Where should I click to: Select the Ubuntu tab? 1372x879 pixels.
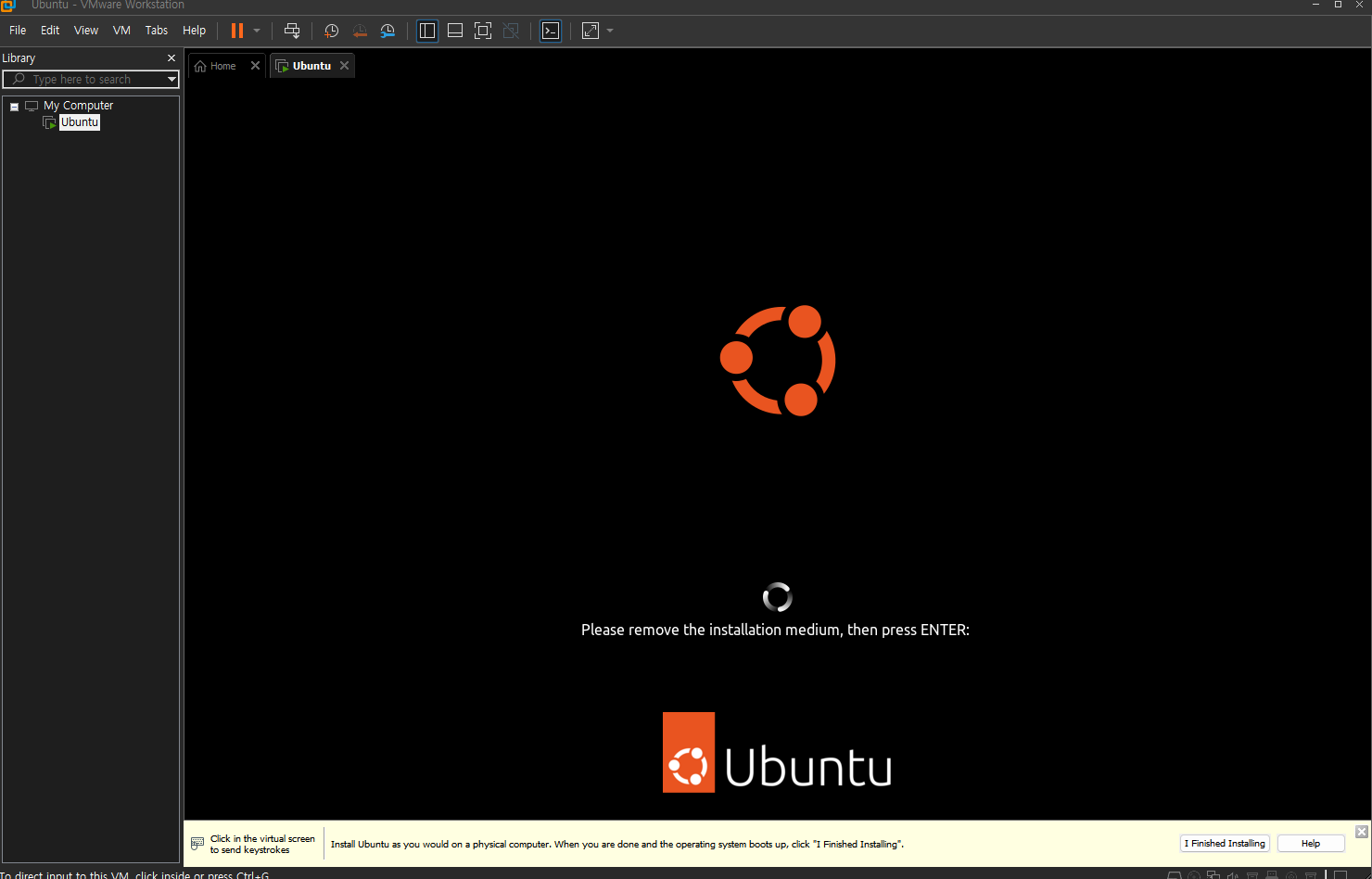pyautogui.click(x=311, y=66)
